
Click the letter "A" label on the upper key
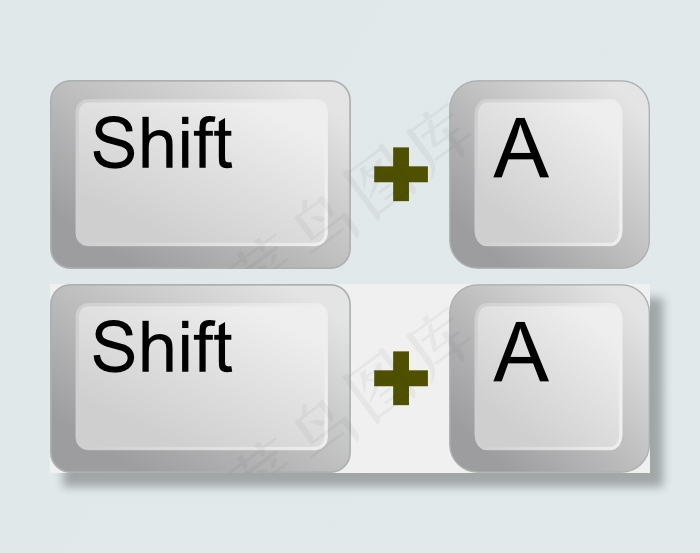point(521,151)
